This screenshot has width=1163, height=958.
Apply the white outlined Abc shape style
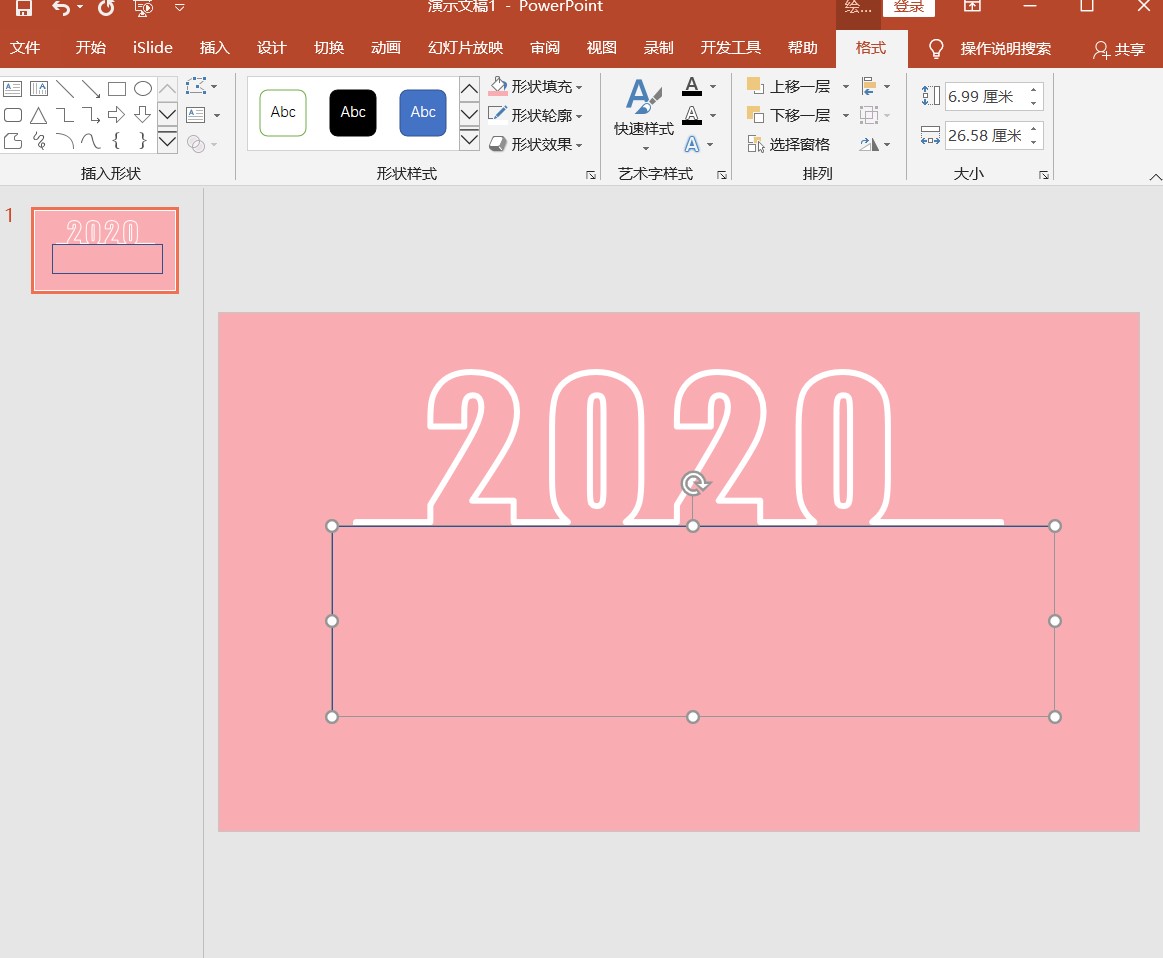pos(283,113)
